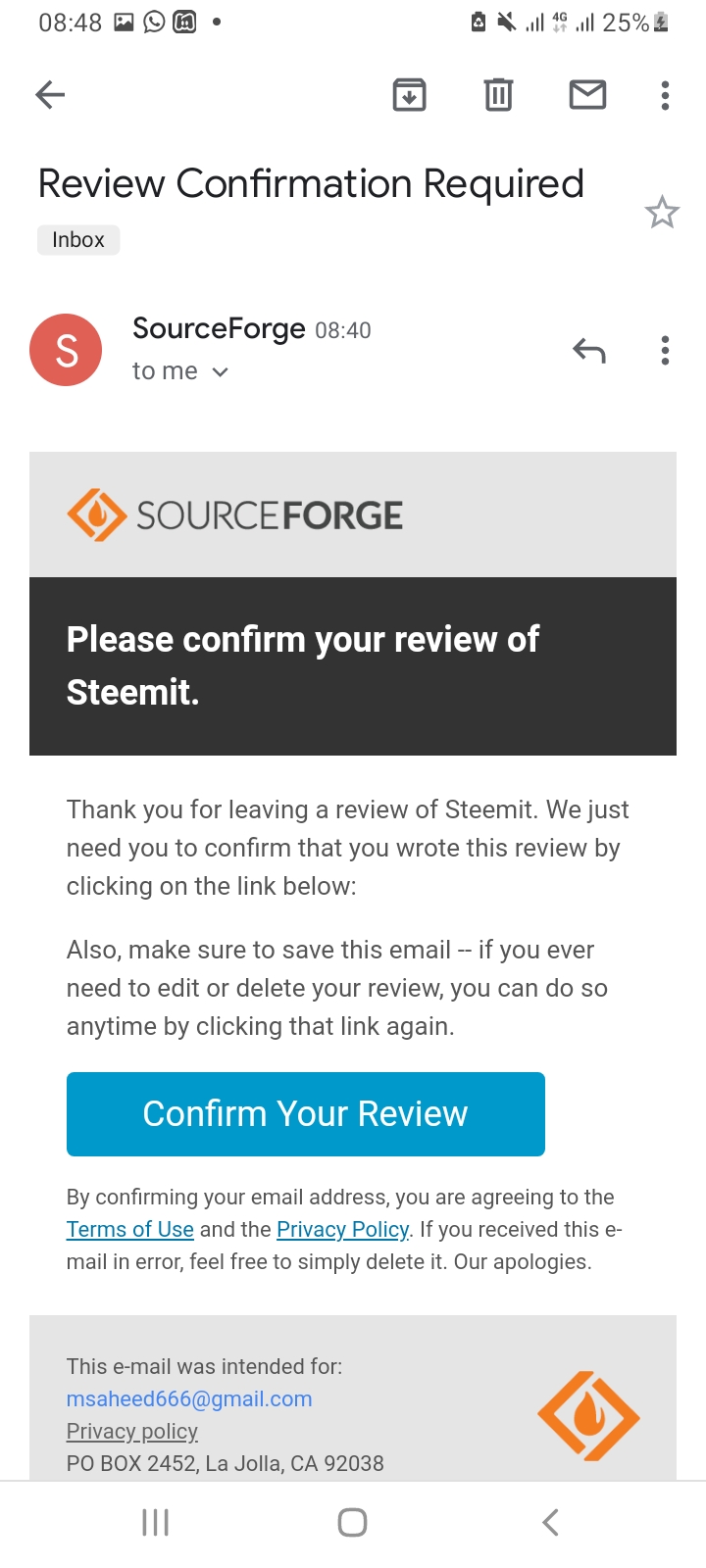Reply to the SourceForge message
The width and height of the screenshot is (706, 1568).
(589, 351)
